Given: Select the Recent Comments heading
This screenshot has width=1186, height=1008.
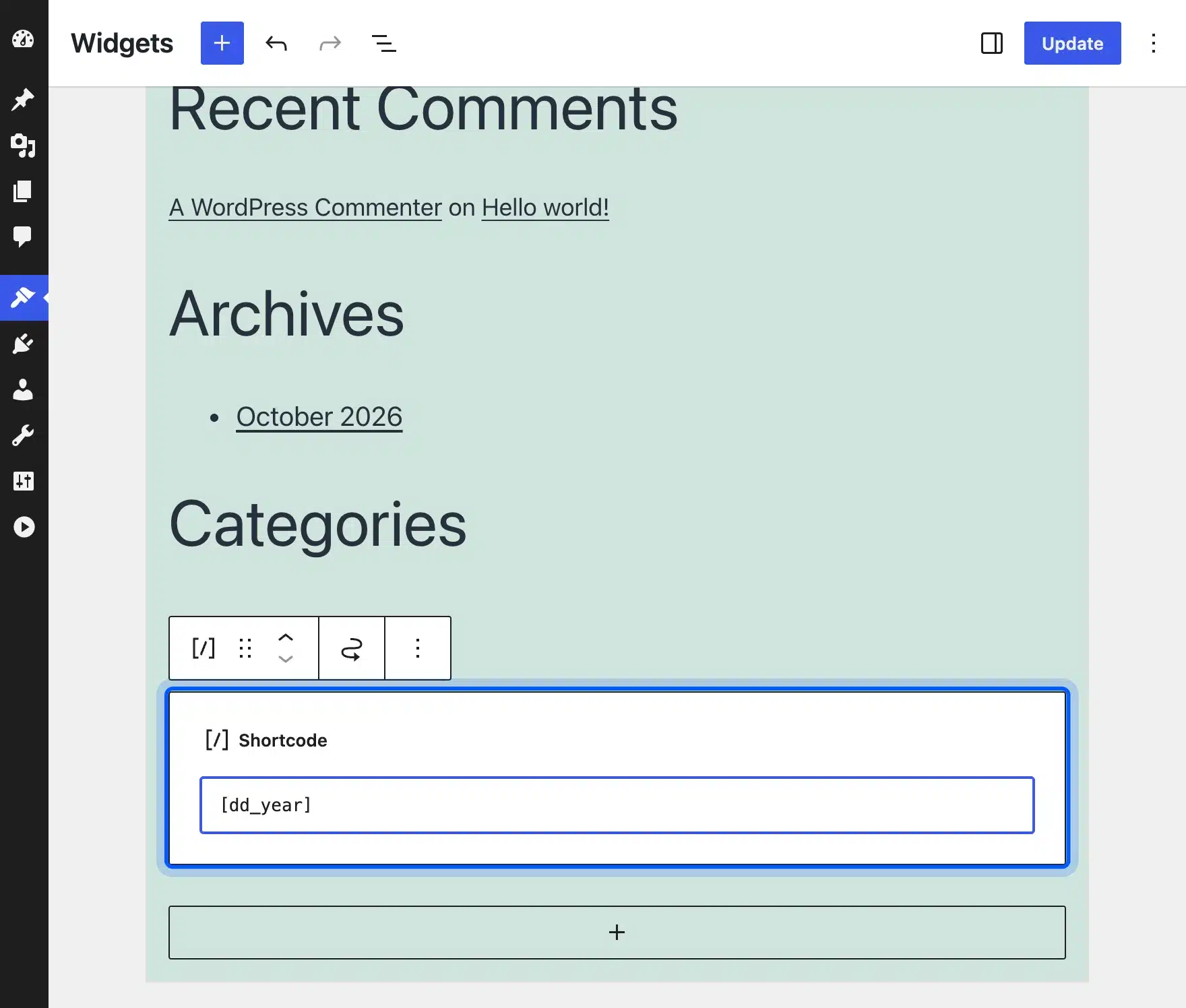Looking at the screenshot, I should click(423, 109).
